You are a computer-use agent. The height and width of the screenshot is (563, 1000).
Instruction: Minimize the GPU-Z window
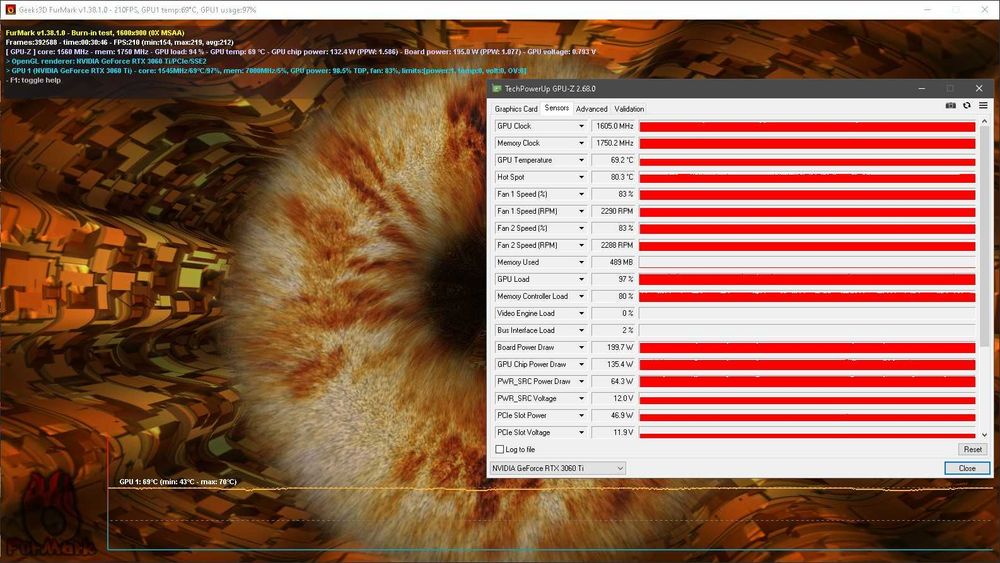pyautogui.click(x=922, y=88)
